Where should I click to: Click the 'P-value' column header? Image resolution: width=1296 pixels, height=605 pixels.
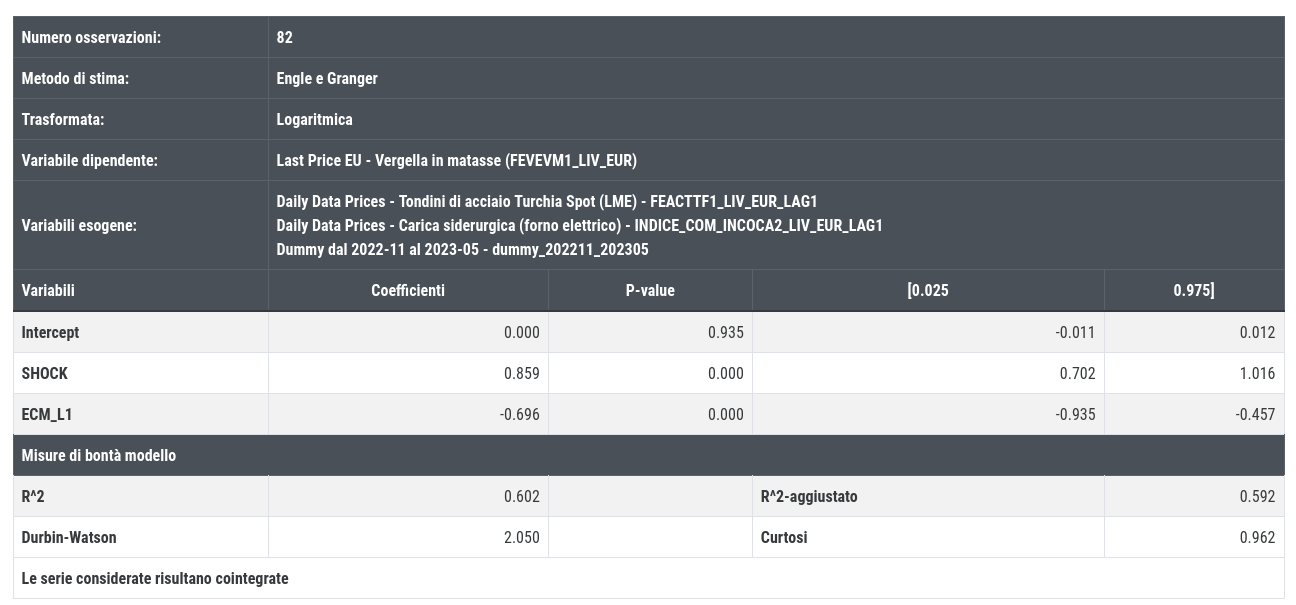650,290
